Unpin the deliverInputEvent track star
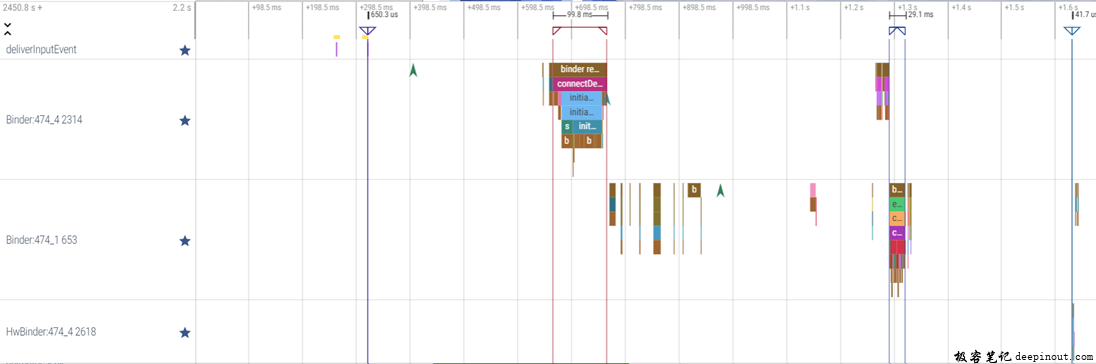The height and width of the screenshot is (364, 1096). 185,50
